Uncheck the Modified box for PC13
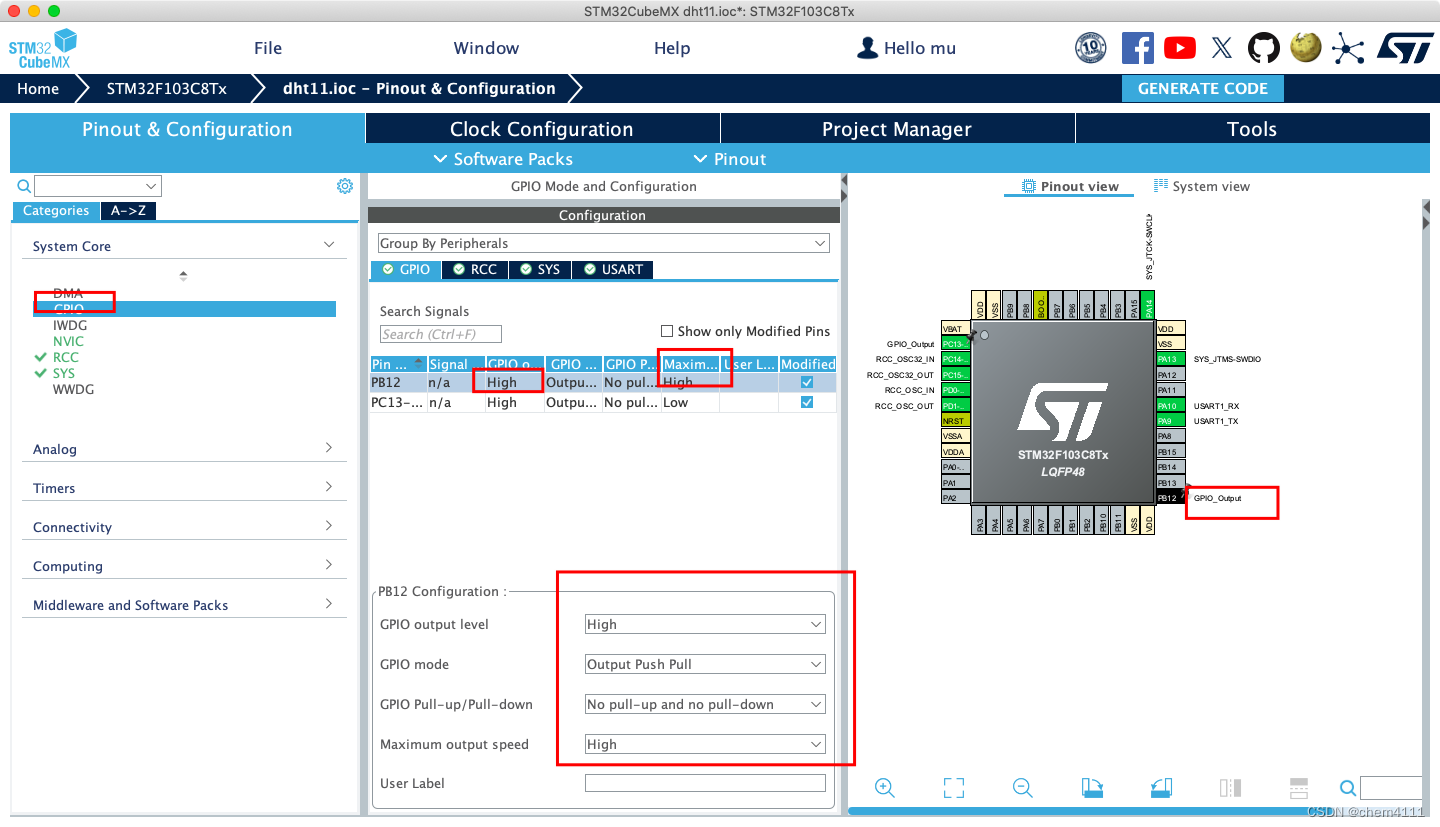 point(807,402)
